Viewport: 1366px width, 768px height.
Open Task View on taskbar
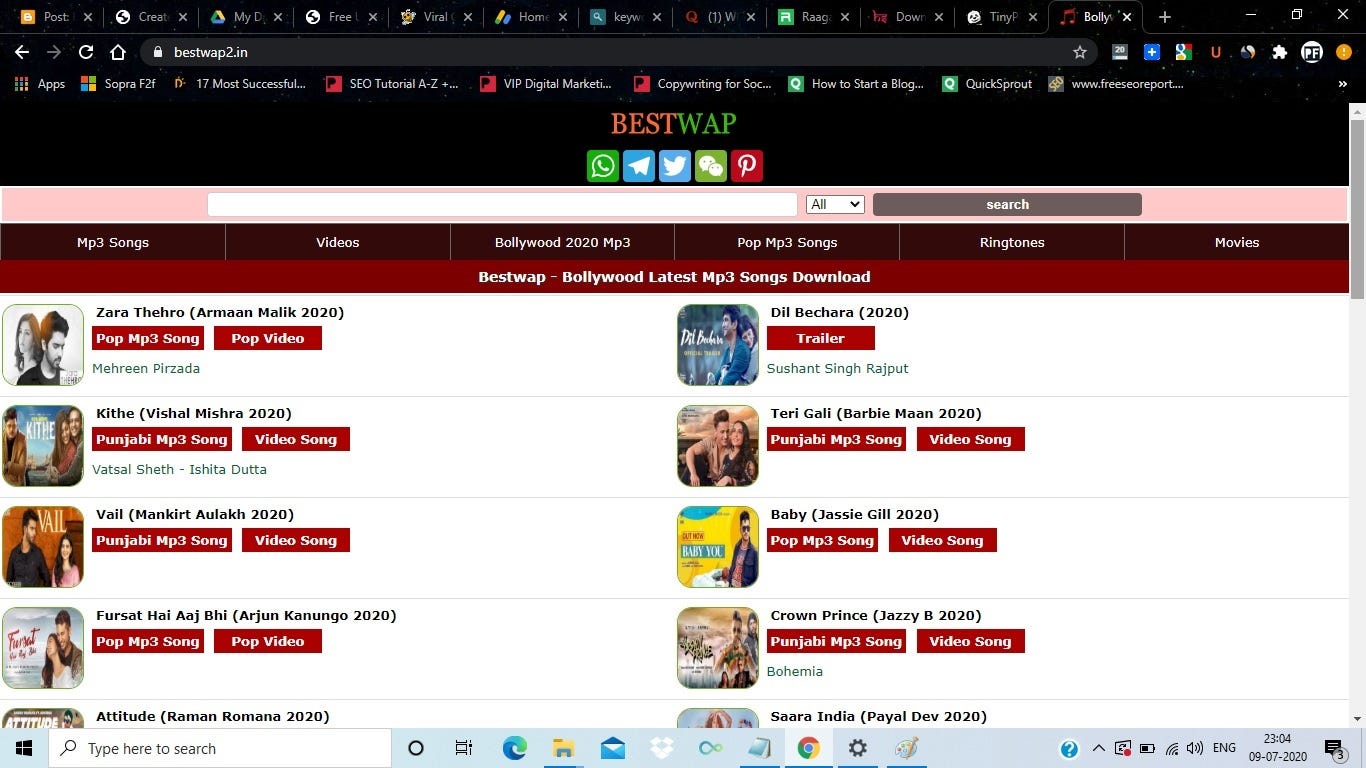(464, 748)
